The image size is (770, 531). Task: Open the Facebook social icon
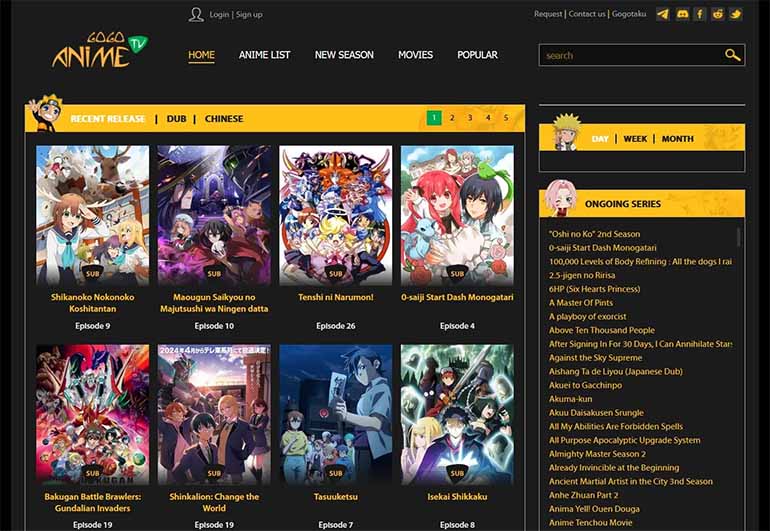coord(700,14)
